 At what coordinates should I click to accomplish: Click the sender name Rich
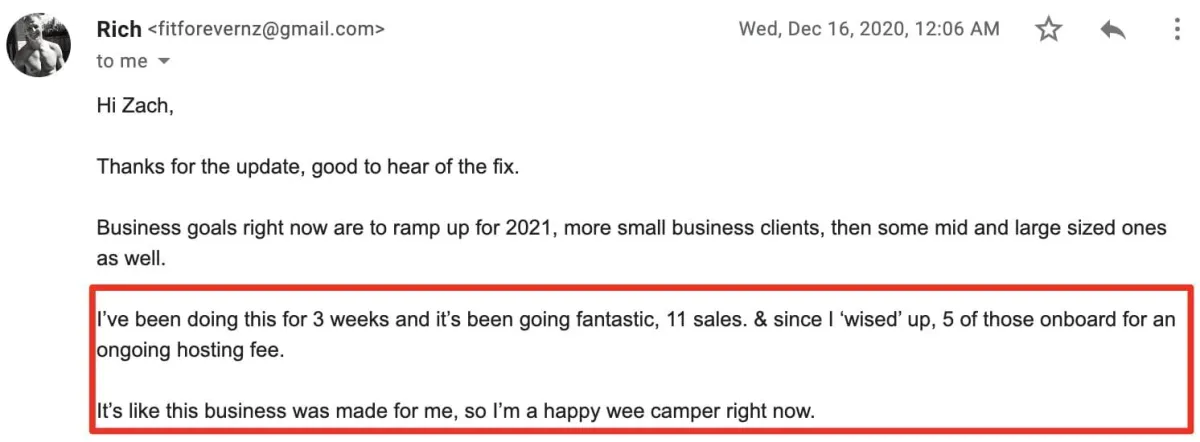pos(118,30)
